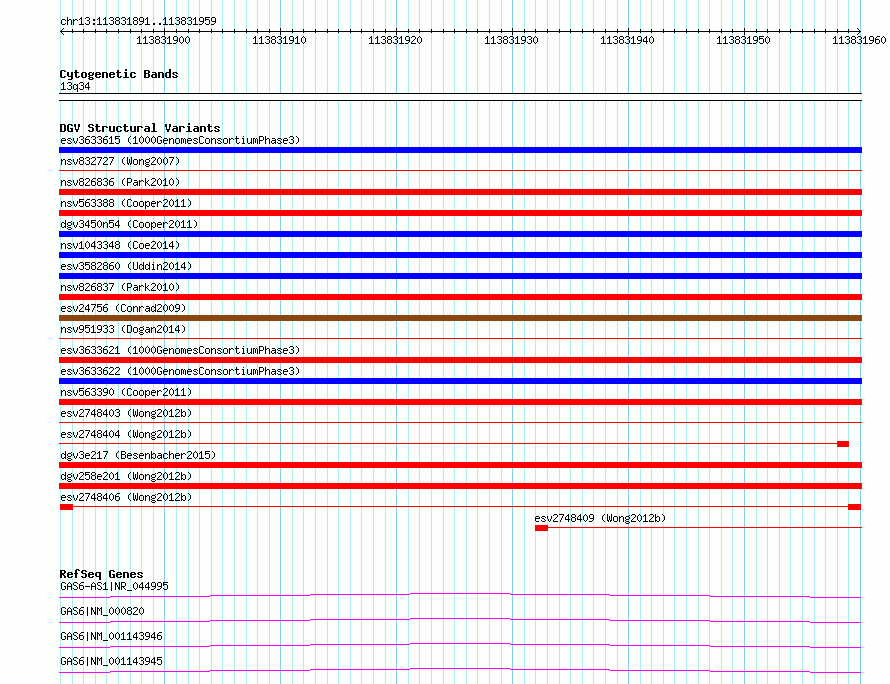
Task: Open gene GAS6|NM_000820
Action: (102, 611)
